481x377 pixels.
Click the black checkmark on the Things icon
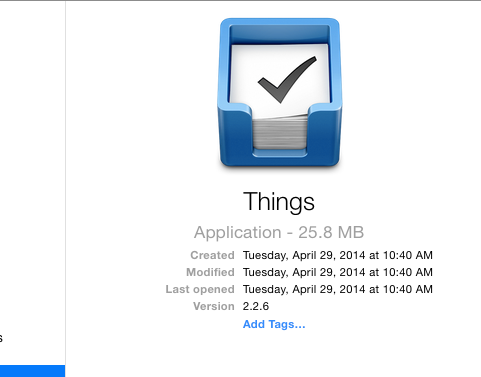(x=287, y=80)
